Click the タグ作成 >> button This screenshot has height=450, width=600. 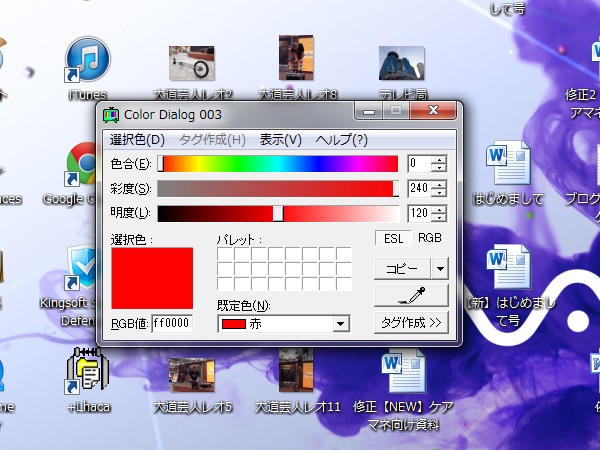click(411, 323)
